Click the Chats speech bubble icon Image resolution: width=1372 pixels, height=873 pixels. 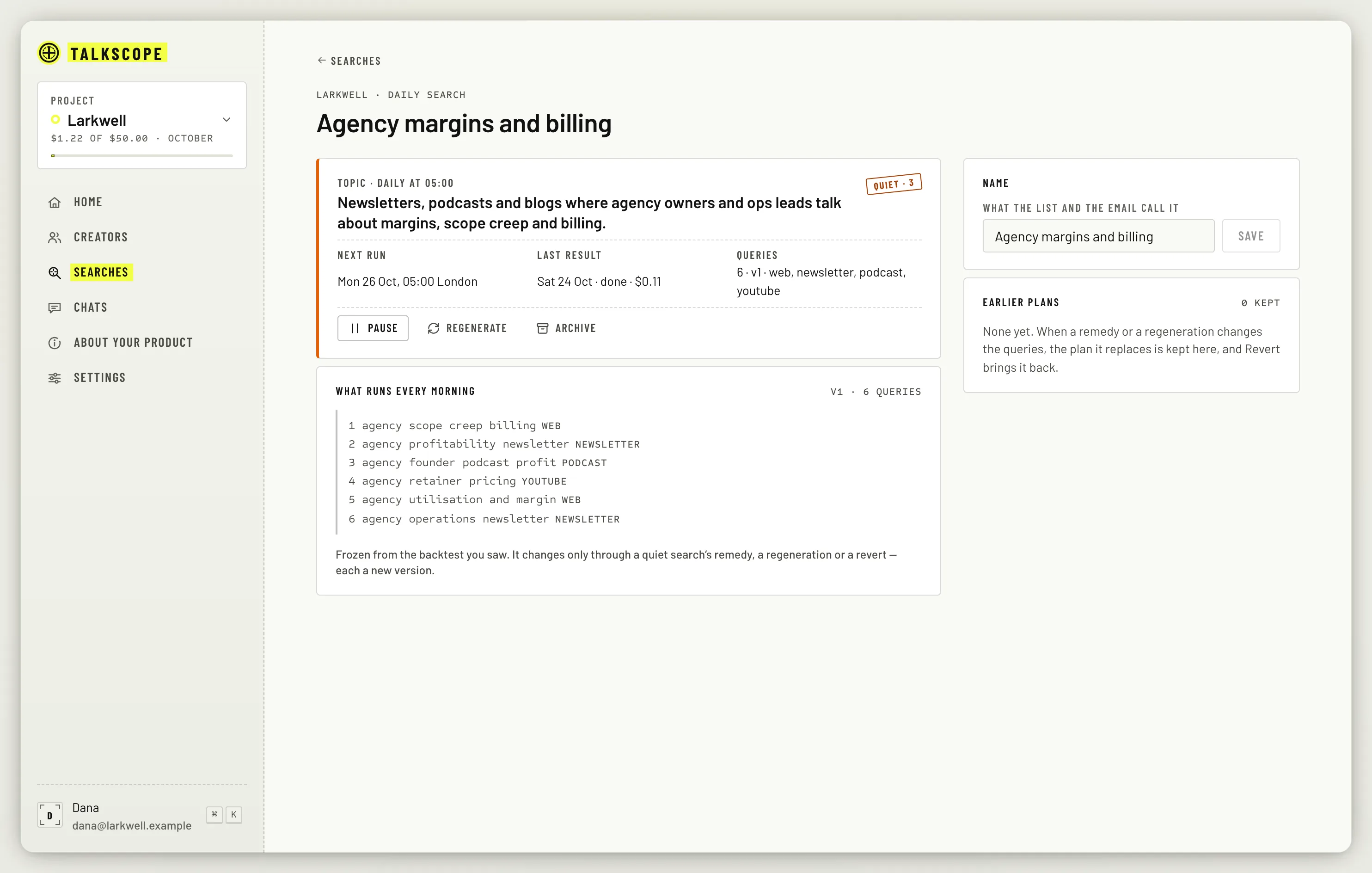click(x=55, y=307)
